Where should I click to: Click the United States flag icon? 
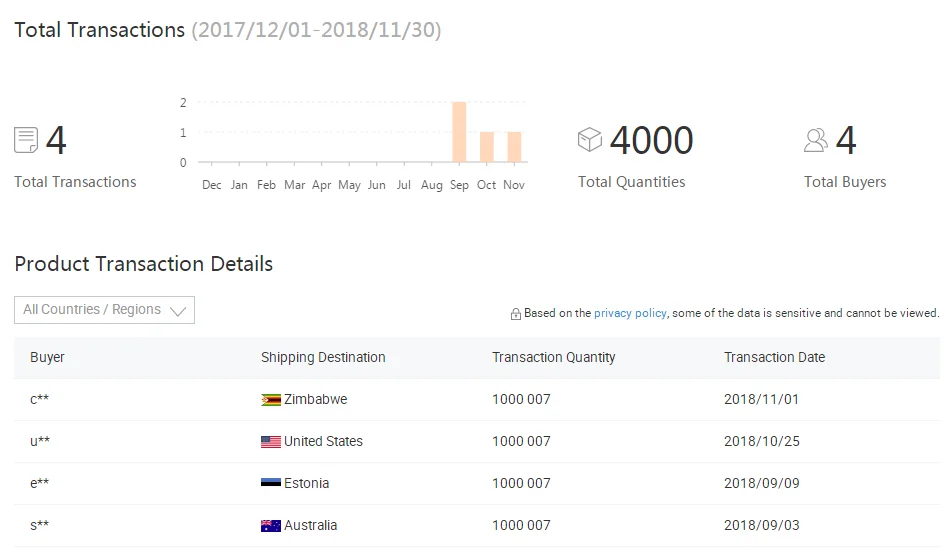[x=271, y=442]
